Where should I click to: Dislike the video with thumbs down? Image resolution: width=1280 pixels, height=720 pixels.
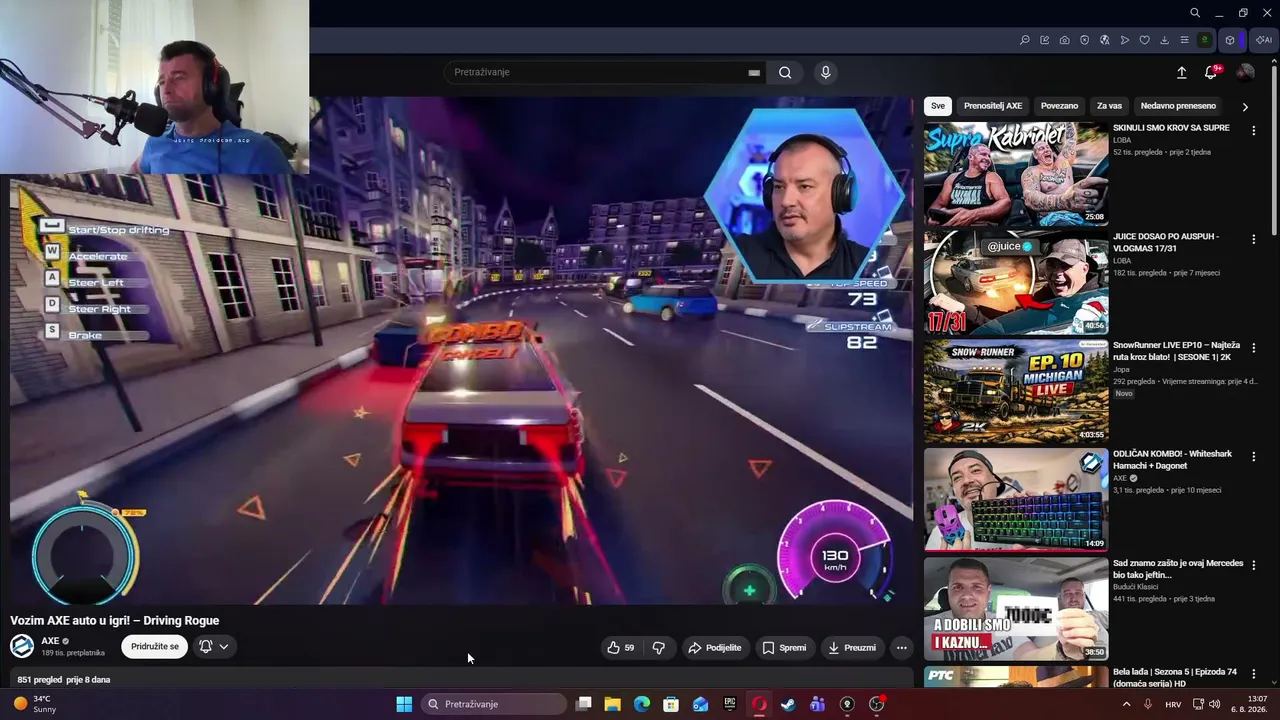pyautogui.click(x=658, y=648)
